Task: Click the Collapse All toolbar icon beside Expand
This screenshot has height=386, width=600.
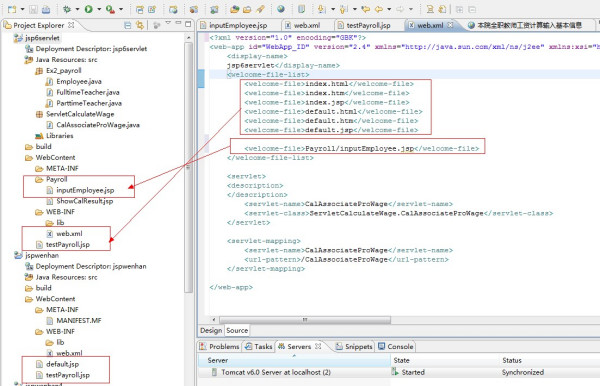Action: [x=472, y=9]
